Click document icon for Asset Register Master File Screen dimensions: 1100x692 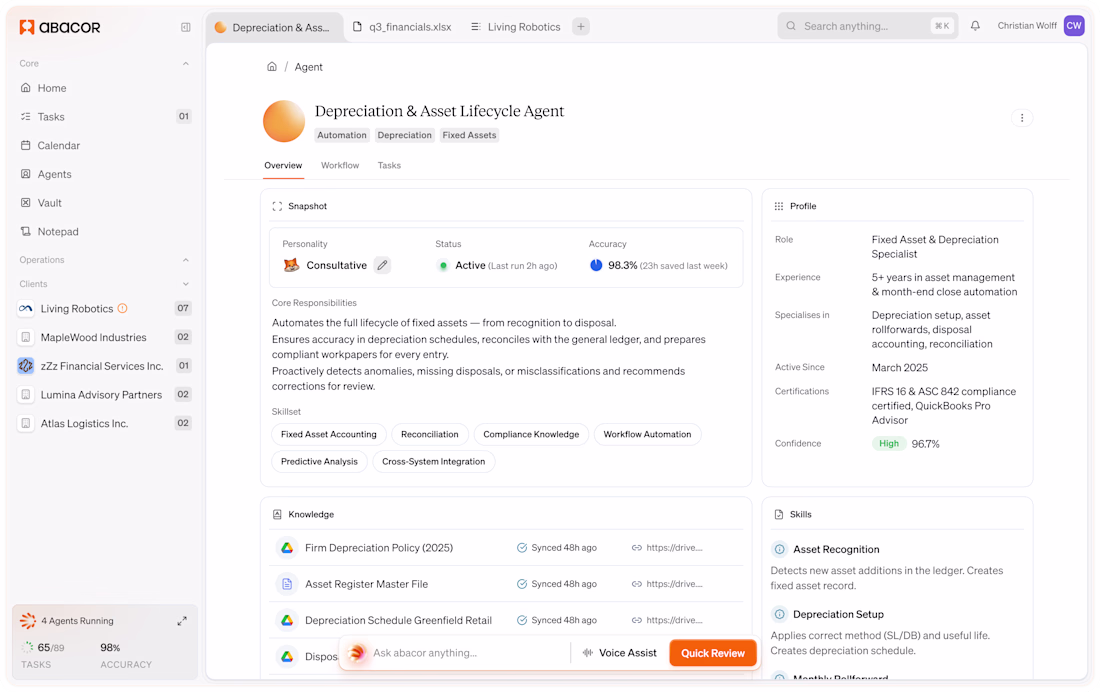287,584
